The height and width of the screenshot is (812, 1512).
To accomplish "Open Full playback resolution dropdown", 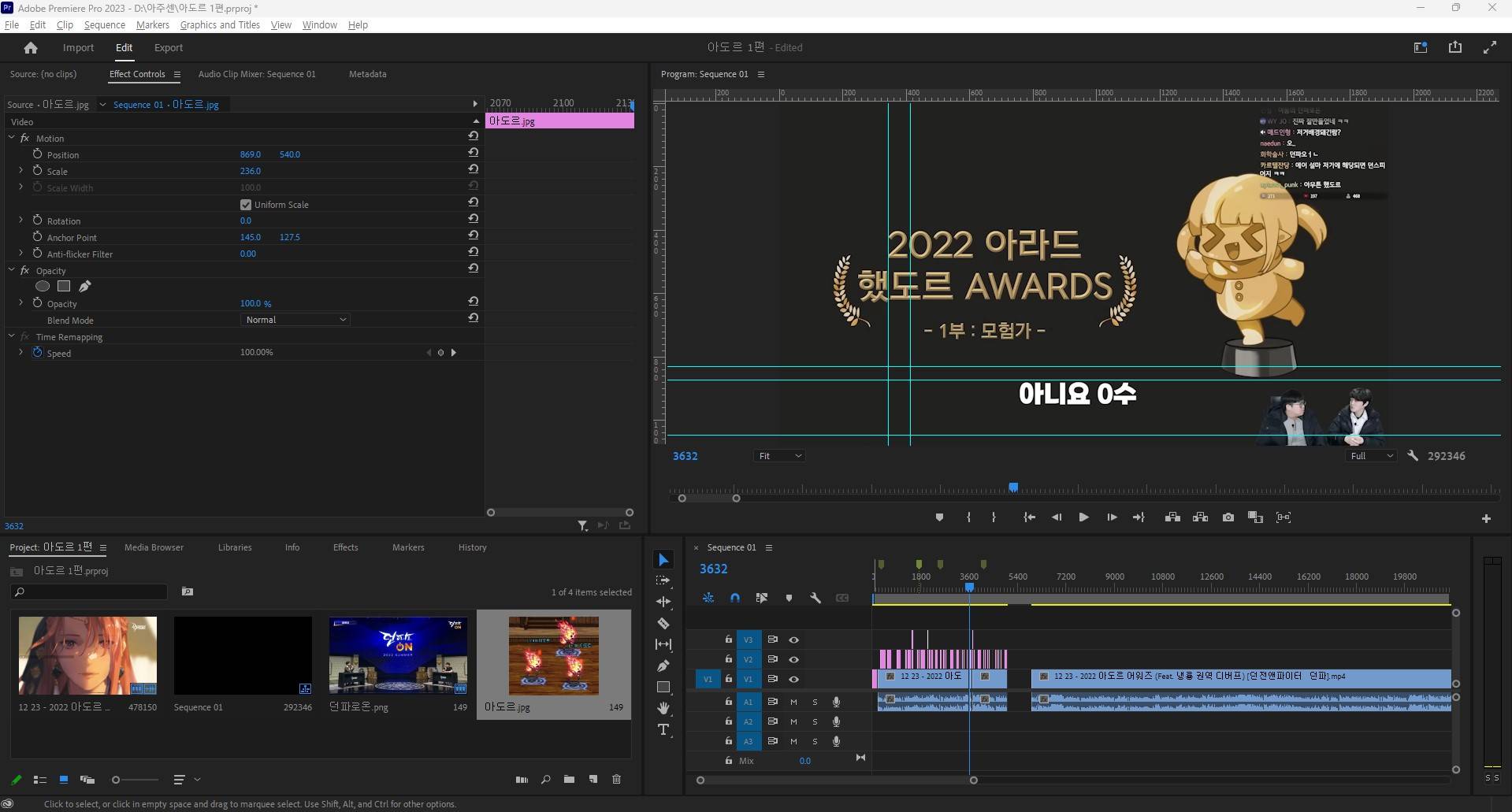I will click(x=1372, y=456).
